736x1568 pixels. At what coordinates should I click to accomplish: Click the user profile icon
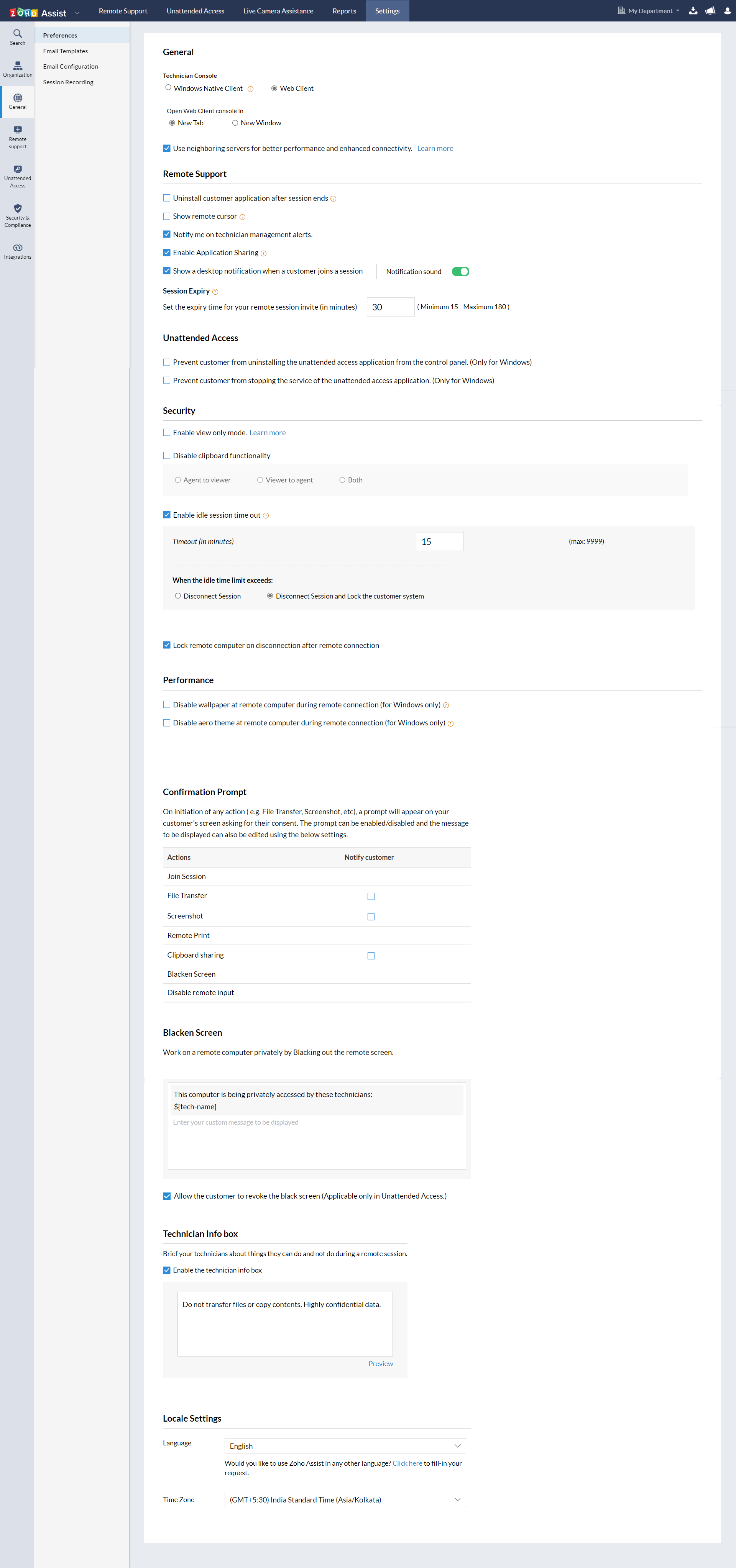727,10
